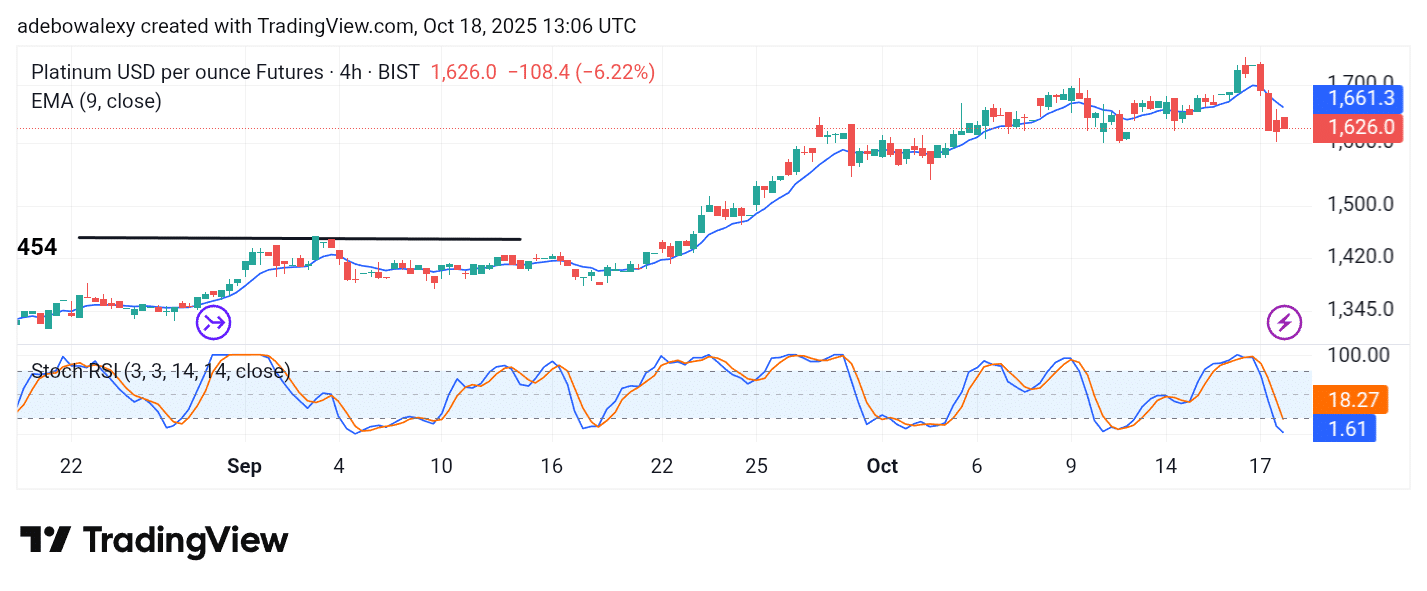Viewport: 1427px width, 591px height.
Task: Click the purple arrow circle icon
Action: coord(213,322)
